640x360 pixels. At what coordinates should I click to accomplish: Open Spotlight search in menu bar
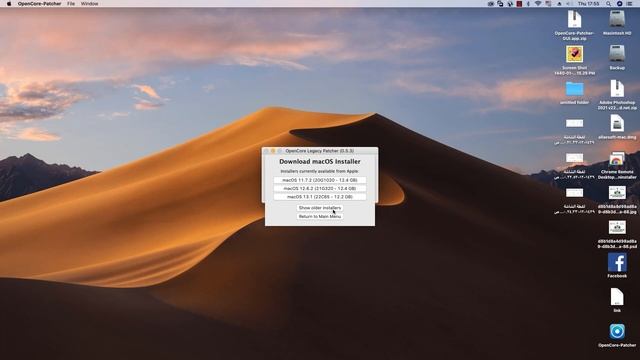click(x=609, y=4)
